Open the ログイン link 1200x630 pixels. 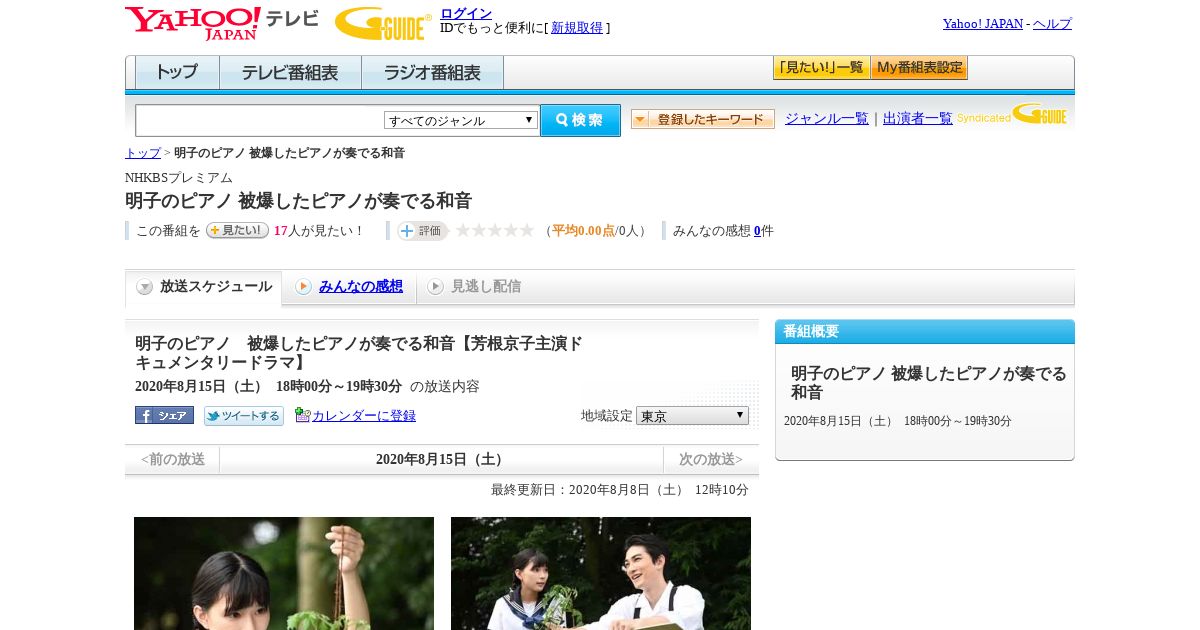pyautogui.click(x=466, y=13)
